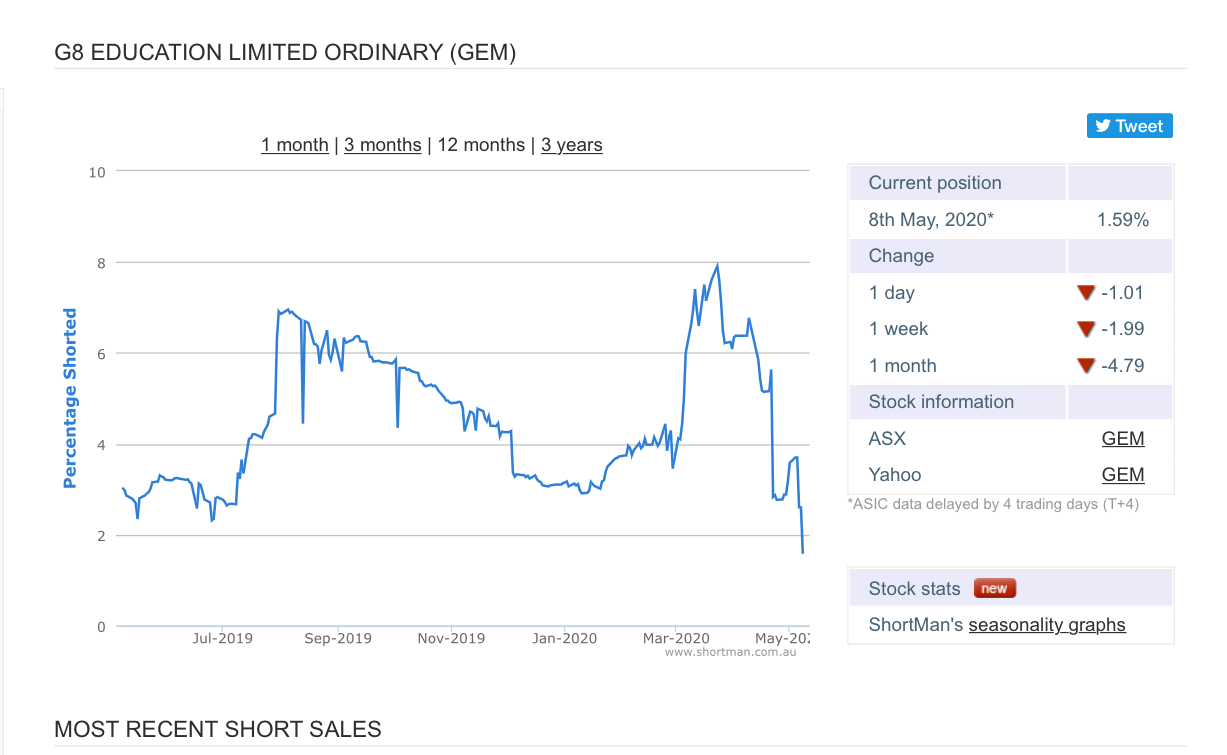Click the 1.59% current position value
Screen dimensions: 1227x755
(1123, 220)
